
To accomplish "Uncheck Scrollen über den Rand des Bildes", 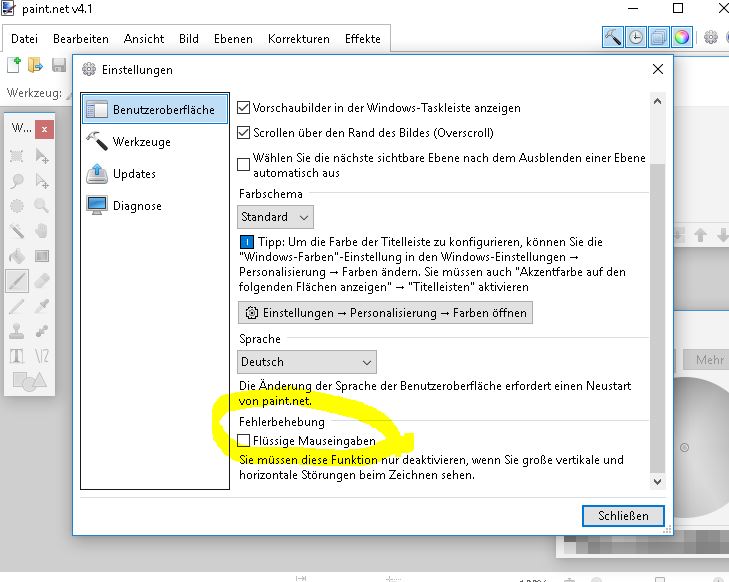I will pos(244,133).
